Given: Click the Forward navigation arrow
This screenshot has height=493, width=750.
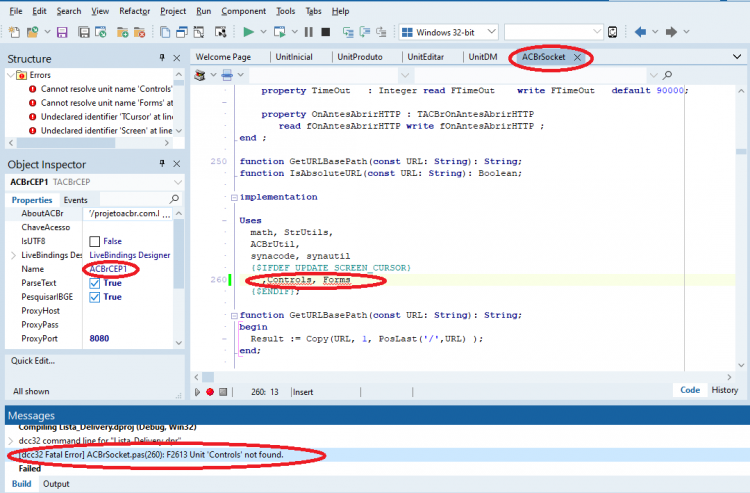Looking at the screenshot, I should tap(672, 32).
